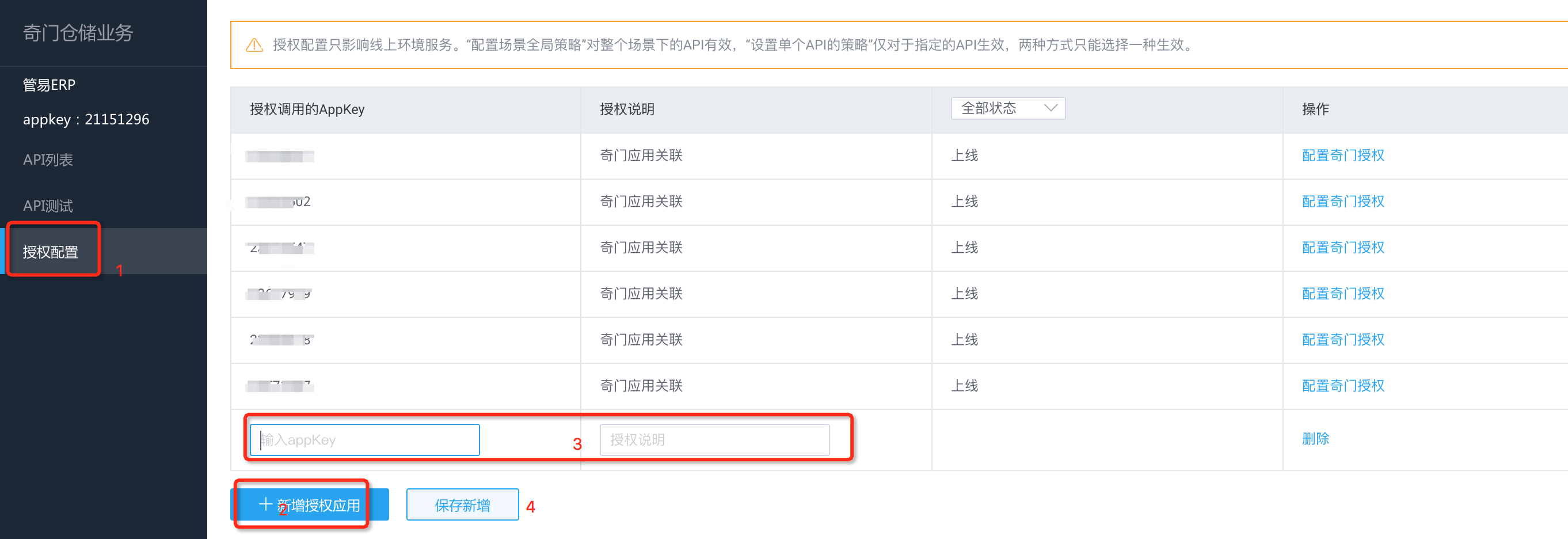Image resolution: width=1568 pixels, height=539 pixels.
Task: Click the 授权说明 text input field
Action: (x=714, y=440)
